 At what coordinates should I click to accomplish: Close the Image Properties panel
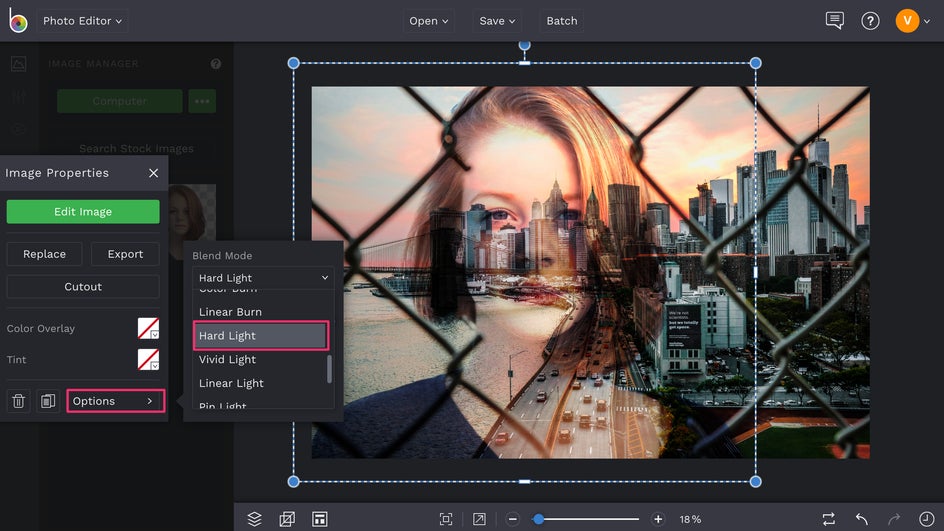154,173
